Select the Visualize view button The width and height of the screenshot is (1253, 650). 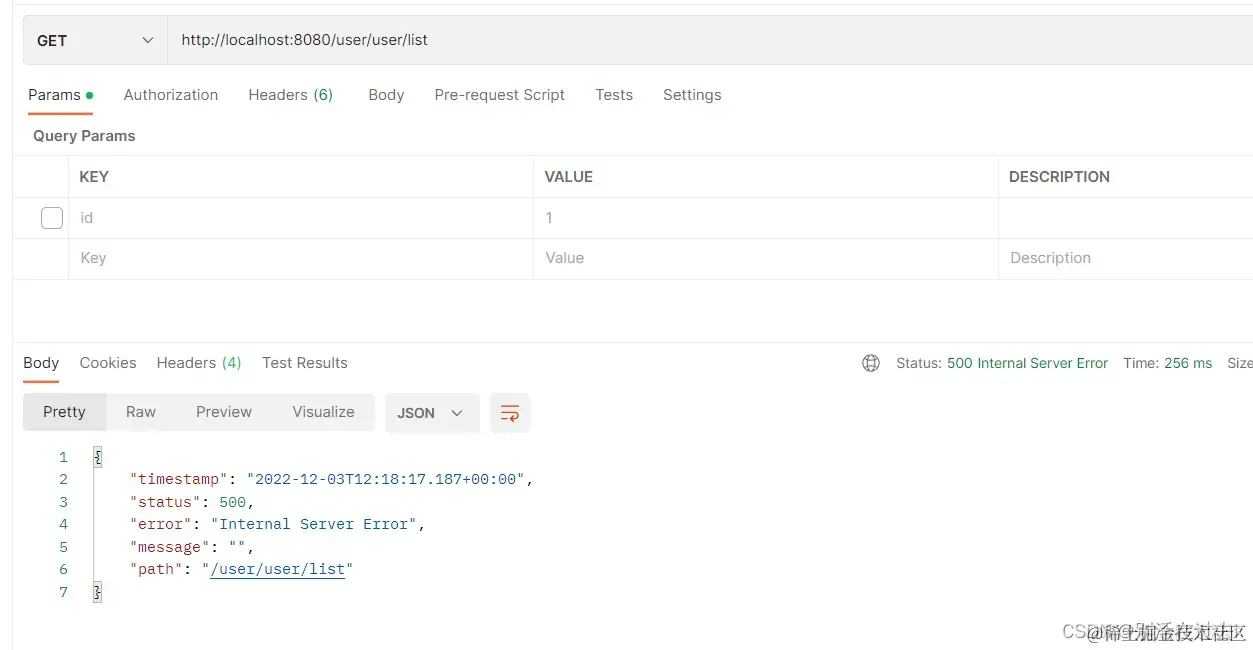click(323, 412)
